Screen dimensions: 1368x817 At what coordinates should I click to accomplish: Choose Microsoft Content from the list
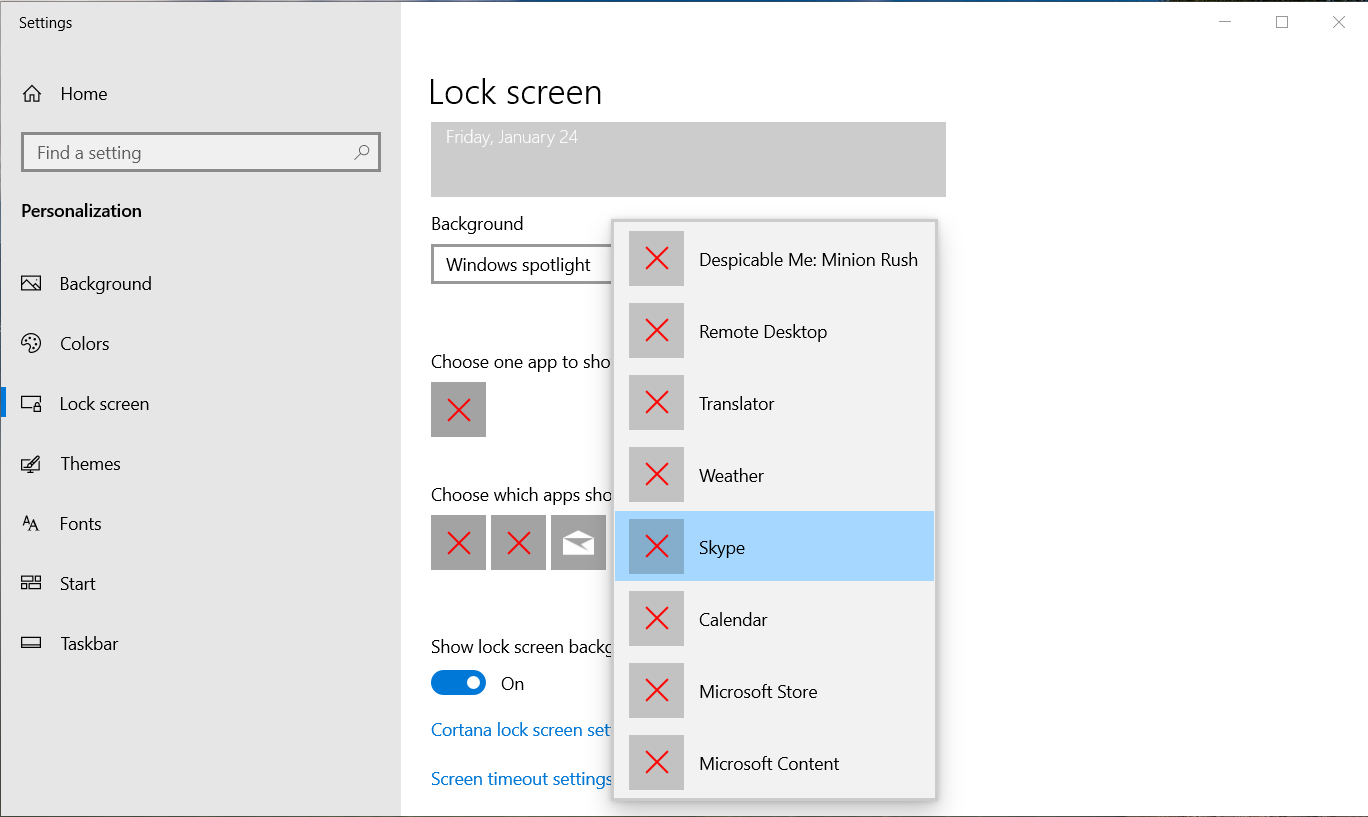click(x=774, y=763)
